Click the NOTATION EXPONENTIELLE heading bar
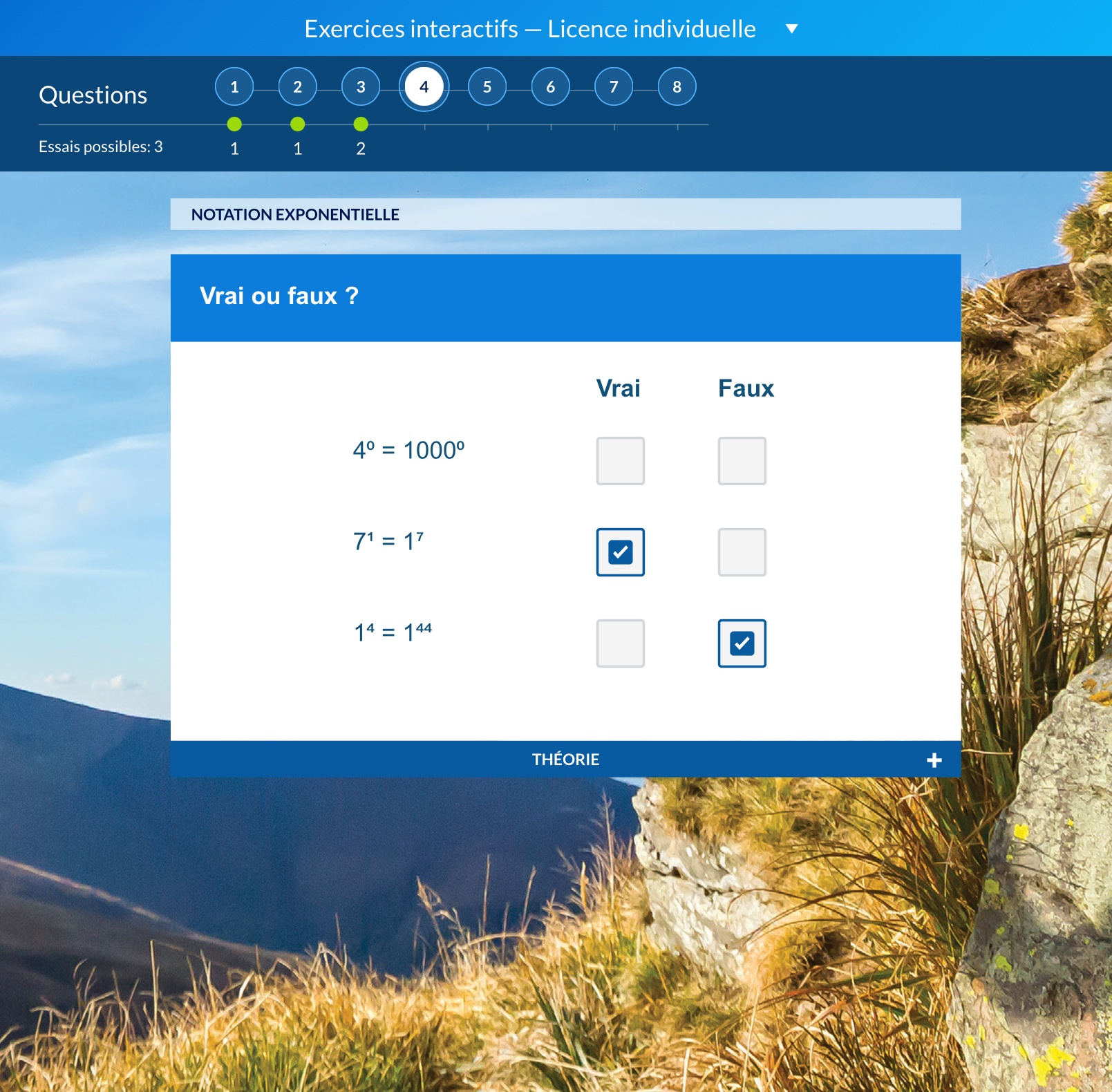The image size is (1112, 1092). 565,214
